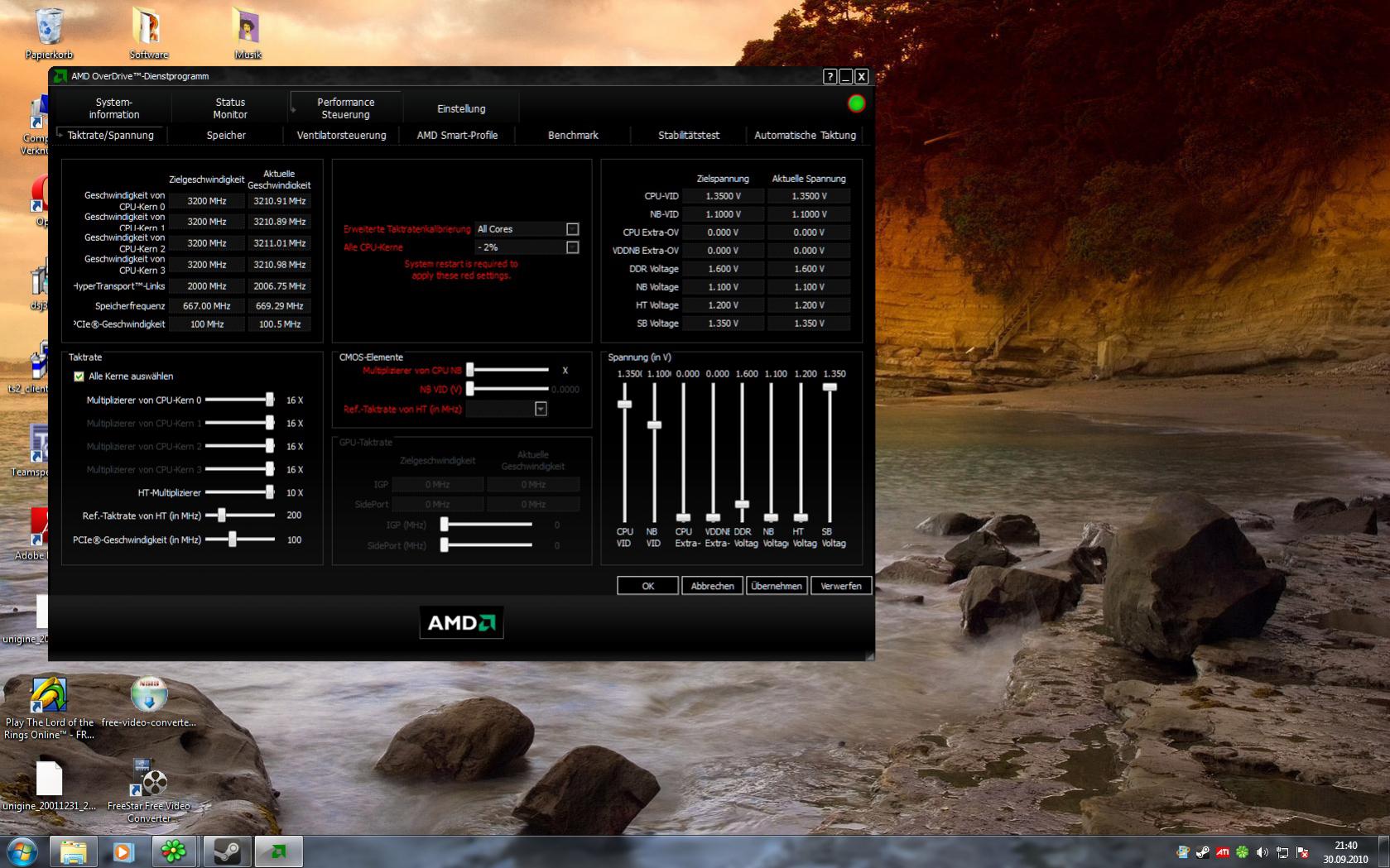Apply settings with Übernehmen
This screenshot has height=868, width=1390.
tap(777, 586)
